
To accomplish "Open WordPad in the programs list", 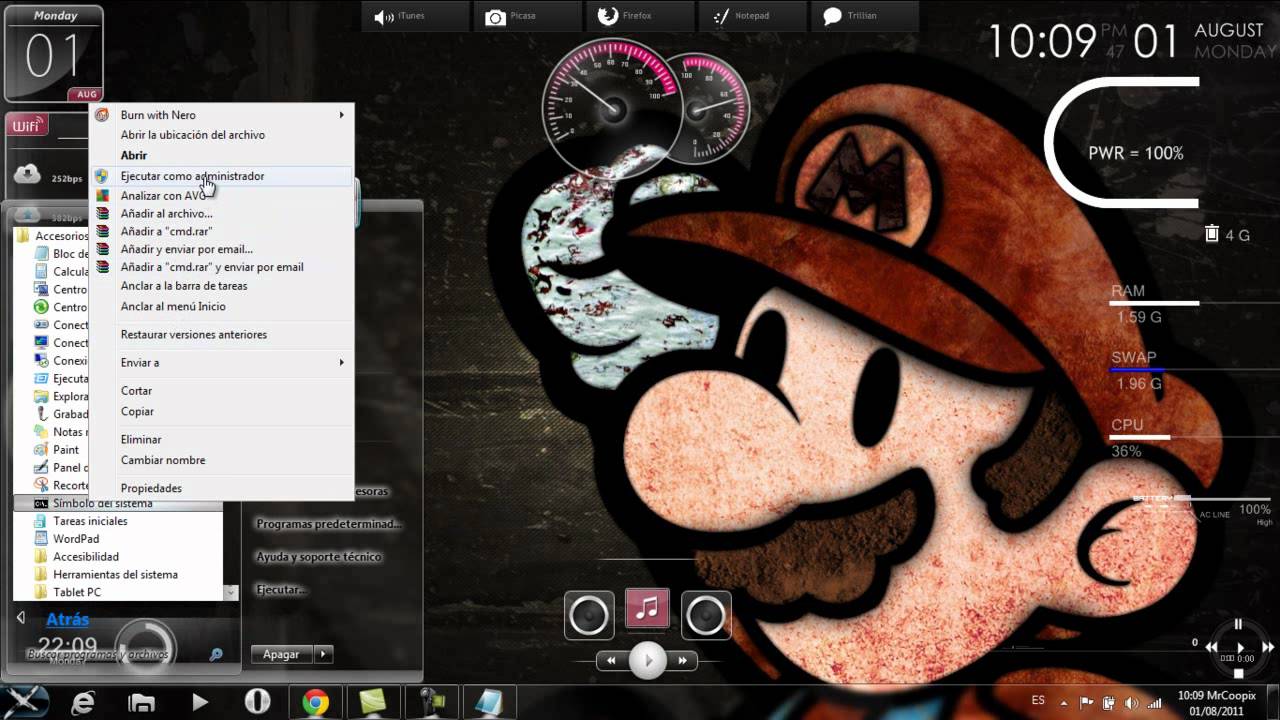I will pos(76,539).
